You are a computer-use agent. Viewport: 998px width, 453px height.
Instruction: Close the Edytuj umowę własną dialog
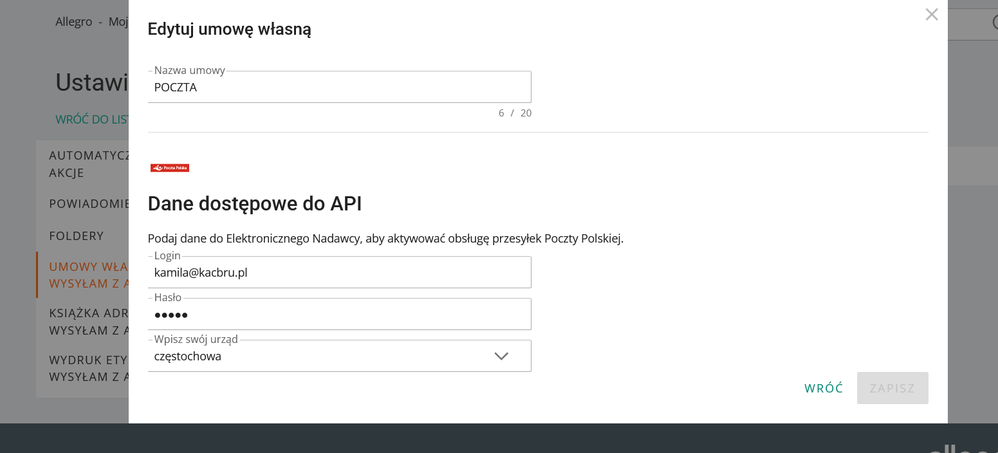pos(931,15)
